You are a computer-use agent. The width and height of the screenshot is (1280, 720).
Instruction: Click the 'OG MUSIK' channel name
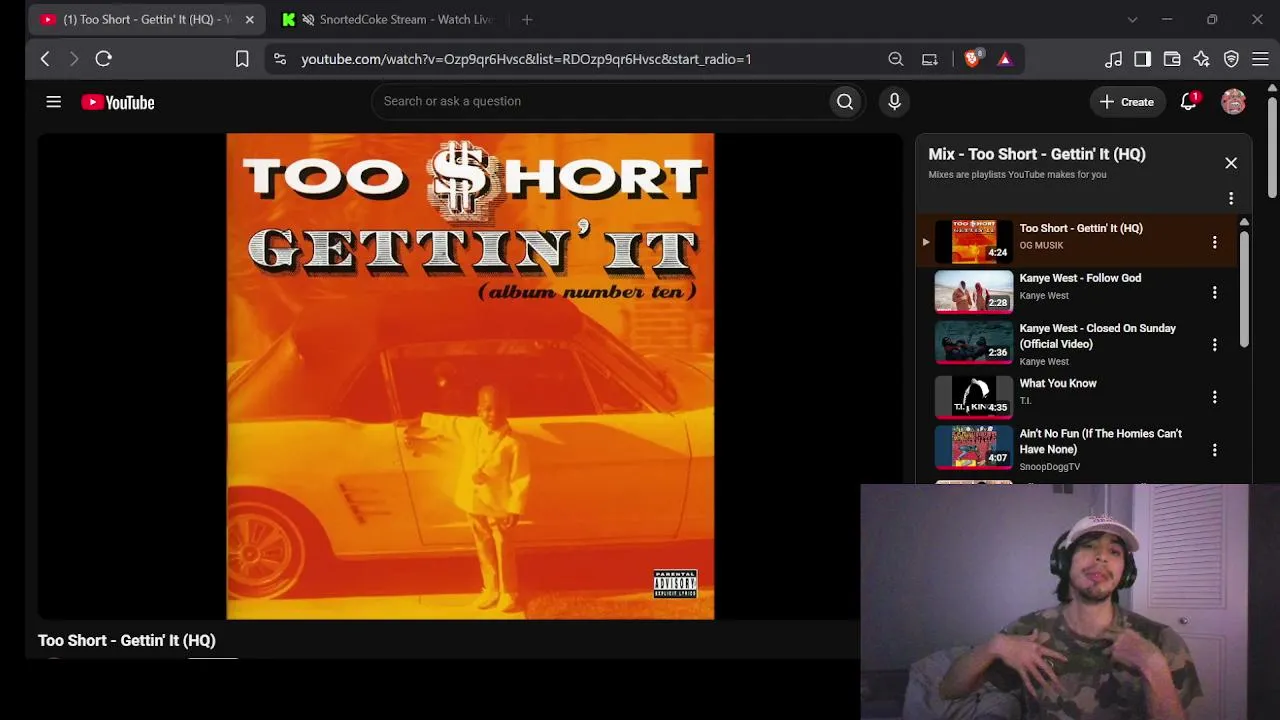pyautogui.click(x=1041, y=245)
